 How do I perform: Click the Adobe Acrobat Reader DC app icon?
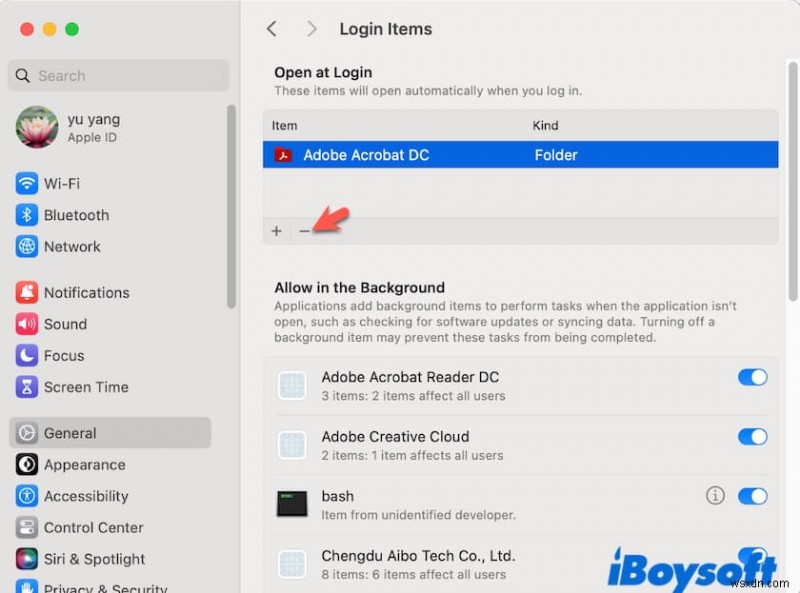tap(292, 385)
